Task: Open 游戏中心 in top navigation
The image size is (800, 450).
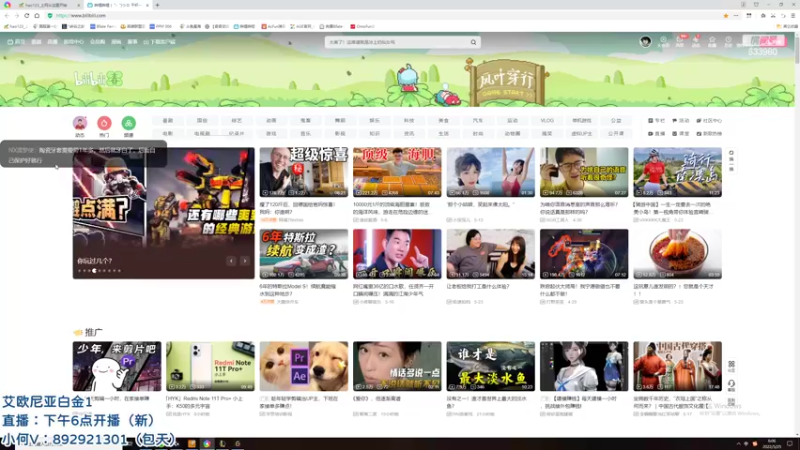Action: coord(73,42)
